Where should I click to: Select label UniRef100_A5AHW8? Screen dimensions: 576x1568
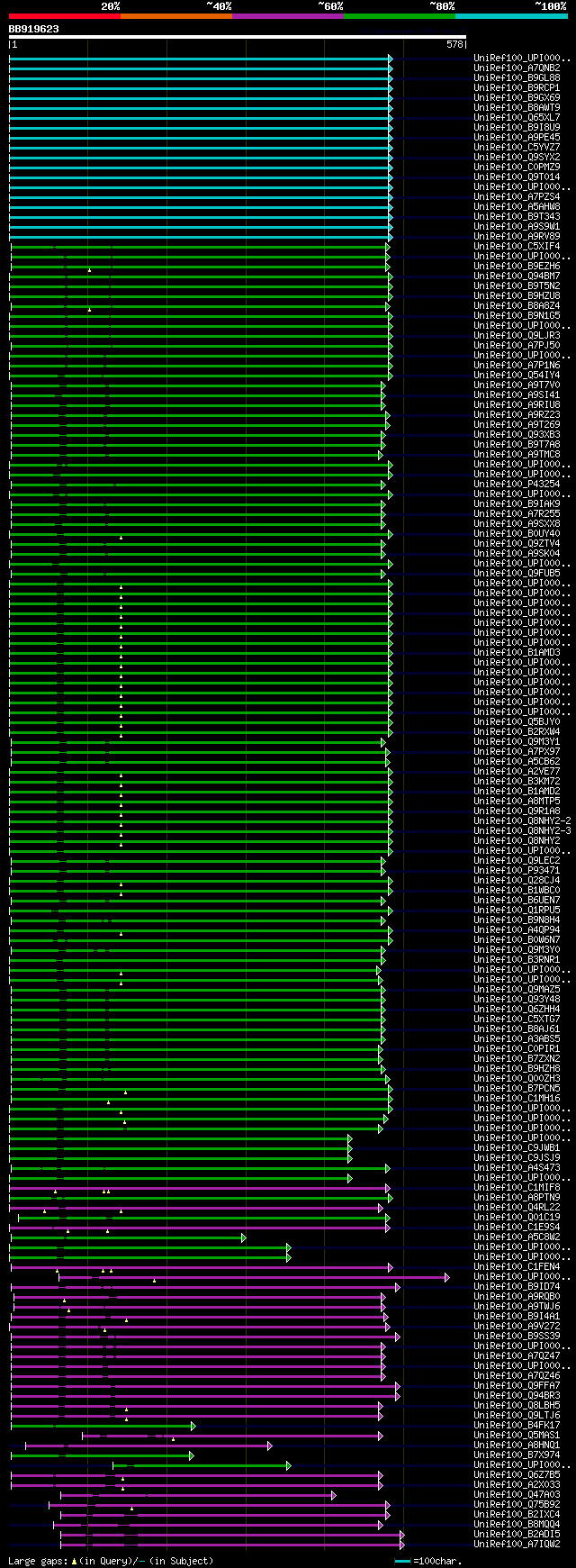point(517,206)
